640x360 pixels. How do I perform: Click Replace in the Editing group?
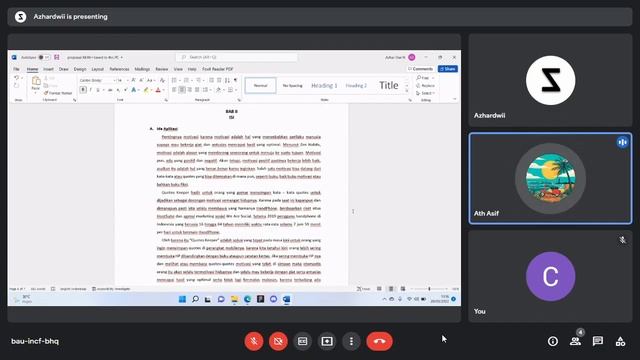coord(425,85)
